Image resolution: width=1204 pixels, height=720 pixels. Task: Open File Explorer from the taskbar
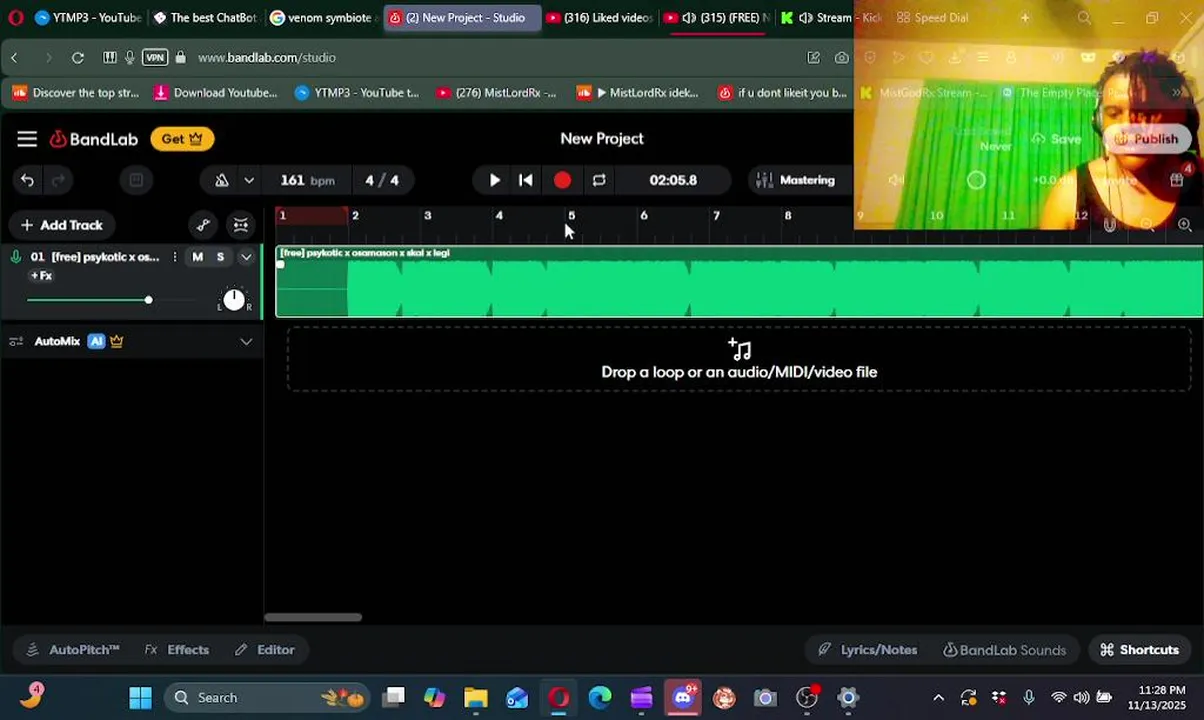point(476,698)
